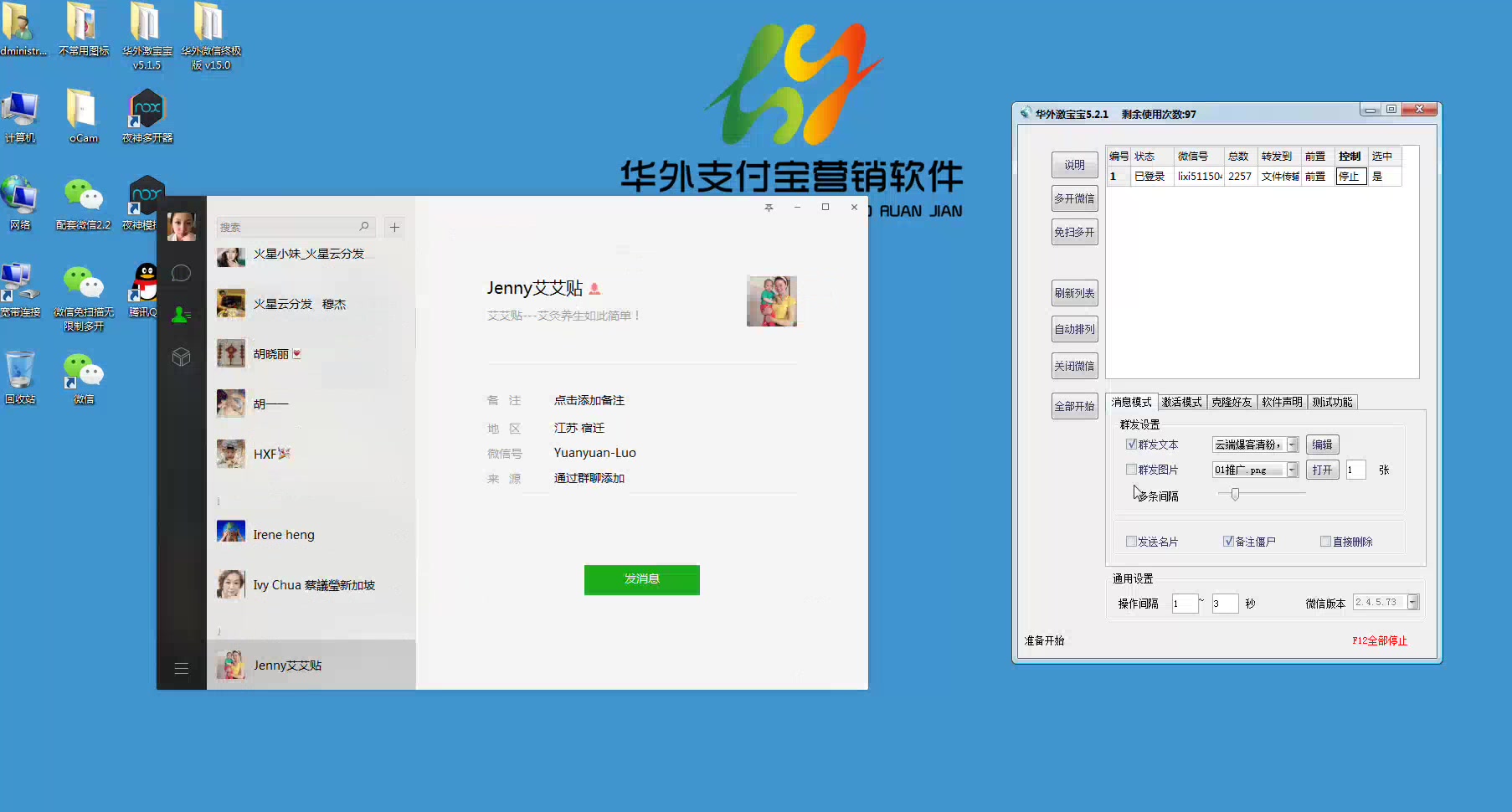Click 点击添加备注 to add a remark
Viewport: 1512px width, 812px height.
(x=589, y=400)
